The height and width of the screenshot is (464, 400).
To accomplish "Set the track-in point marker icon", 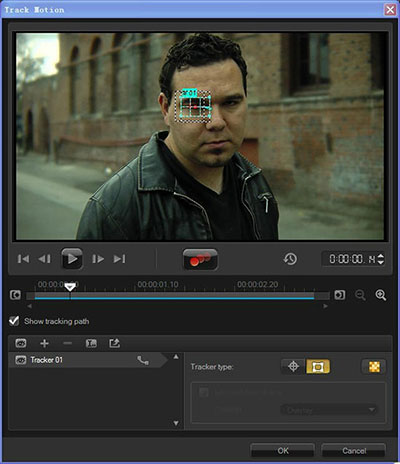I will click(x=15, y=295).
